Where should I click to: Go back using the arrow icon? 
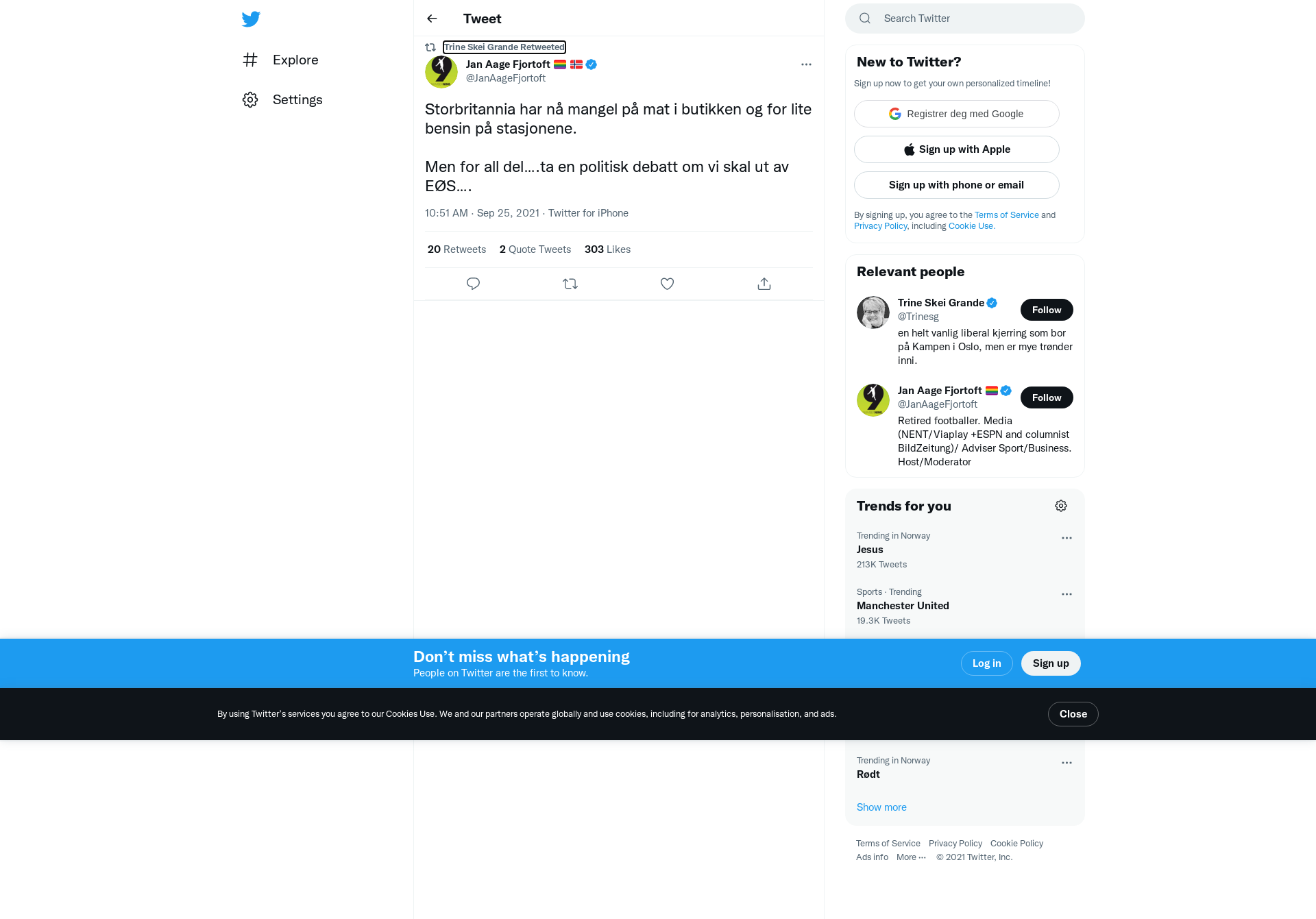click(x=432, y=19)
